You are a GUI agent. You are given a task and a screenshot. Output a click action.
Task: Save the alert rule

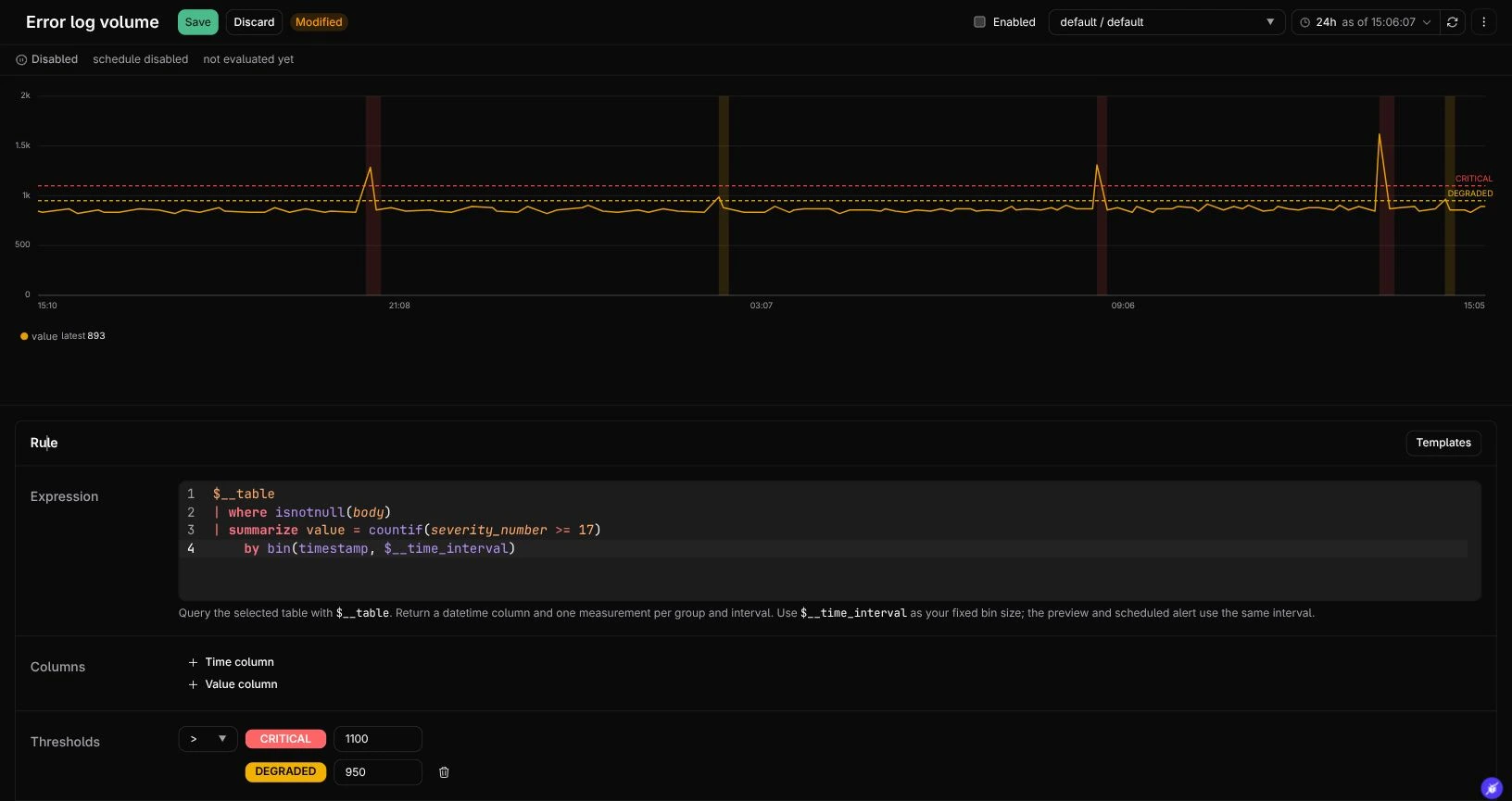197,22
